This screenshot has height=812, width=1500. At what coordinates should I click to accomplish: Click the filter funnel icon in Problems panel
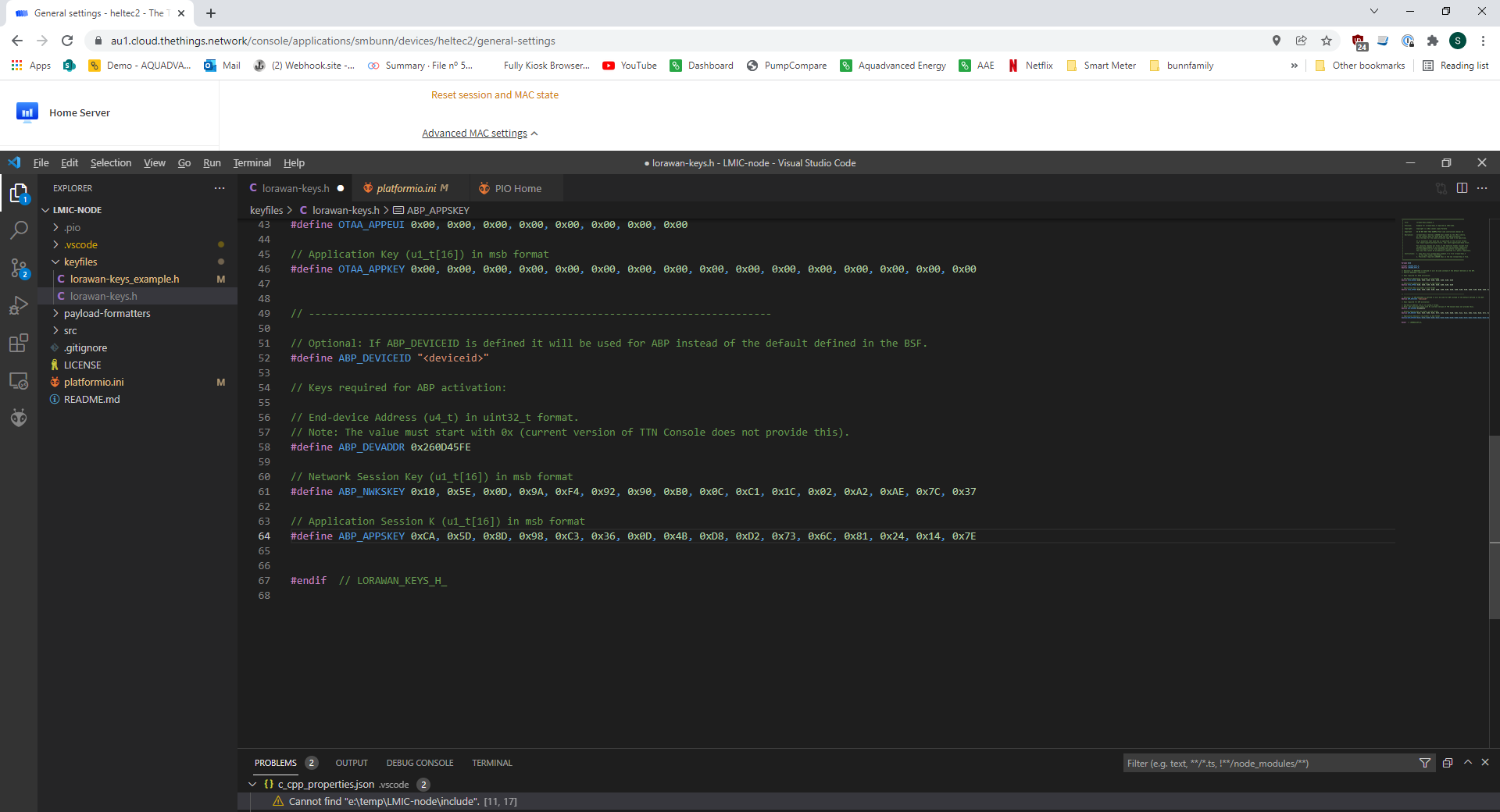coord(1425,763)
